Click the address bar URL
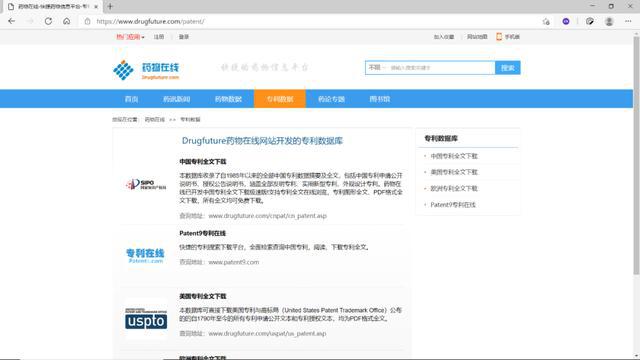 point(150,21)
